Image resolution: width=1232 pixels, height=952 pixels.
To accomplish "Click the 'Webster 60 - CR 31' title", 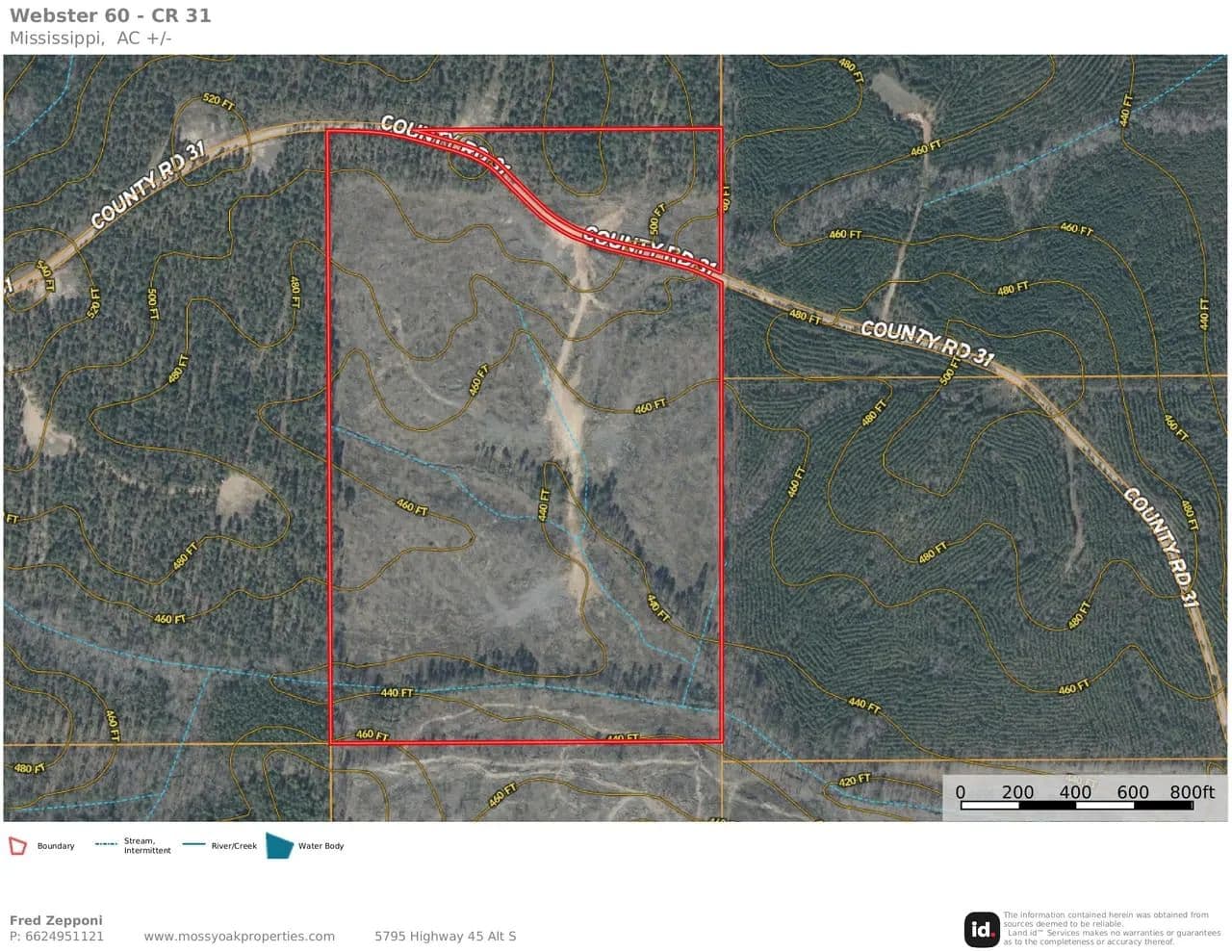I will point(110,15).
